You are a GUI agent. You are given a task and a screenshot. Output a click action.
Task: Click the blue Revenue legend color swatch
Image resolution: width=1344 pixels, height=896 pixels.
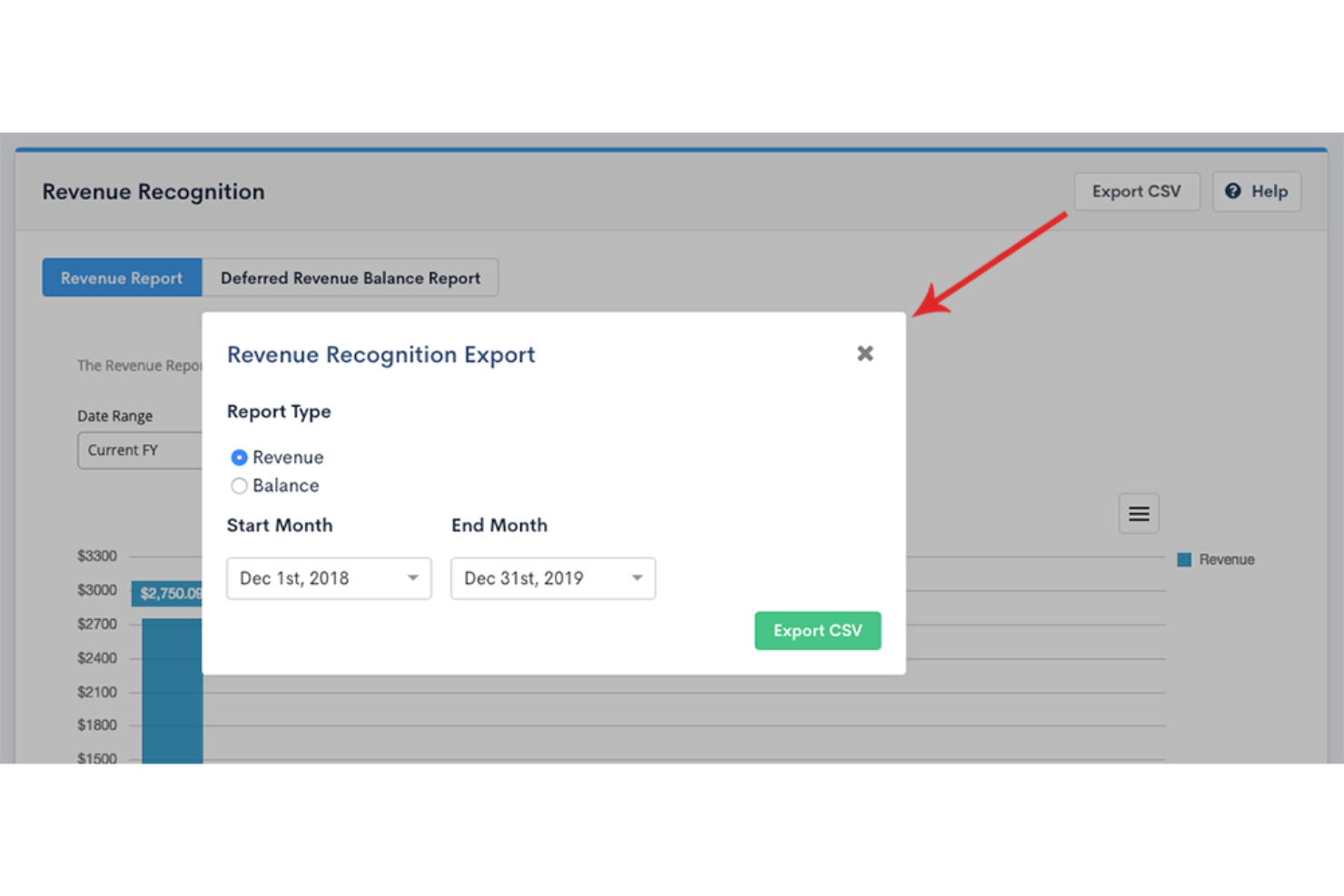[x=1184, y=560]
